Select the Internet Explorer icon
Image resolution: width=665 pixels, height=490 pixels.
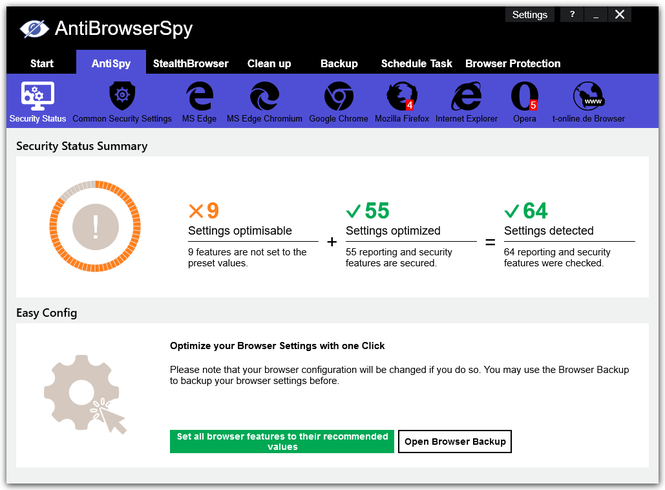coord(466,96)
